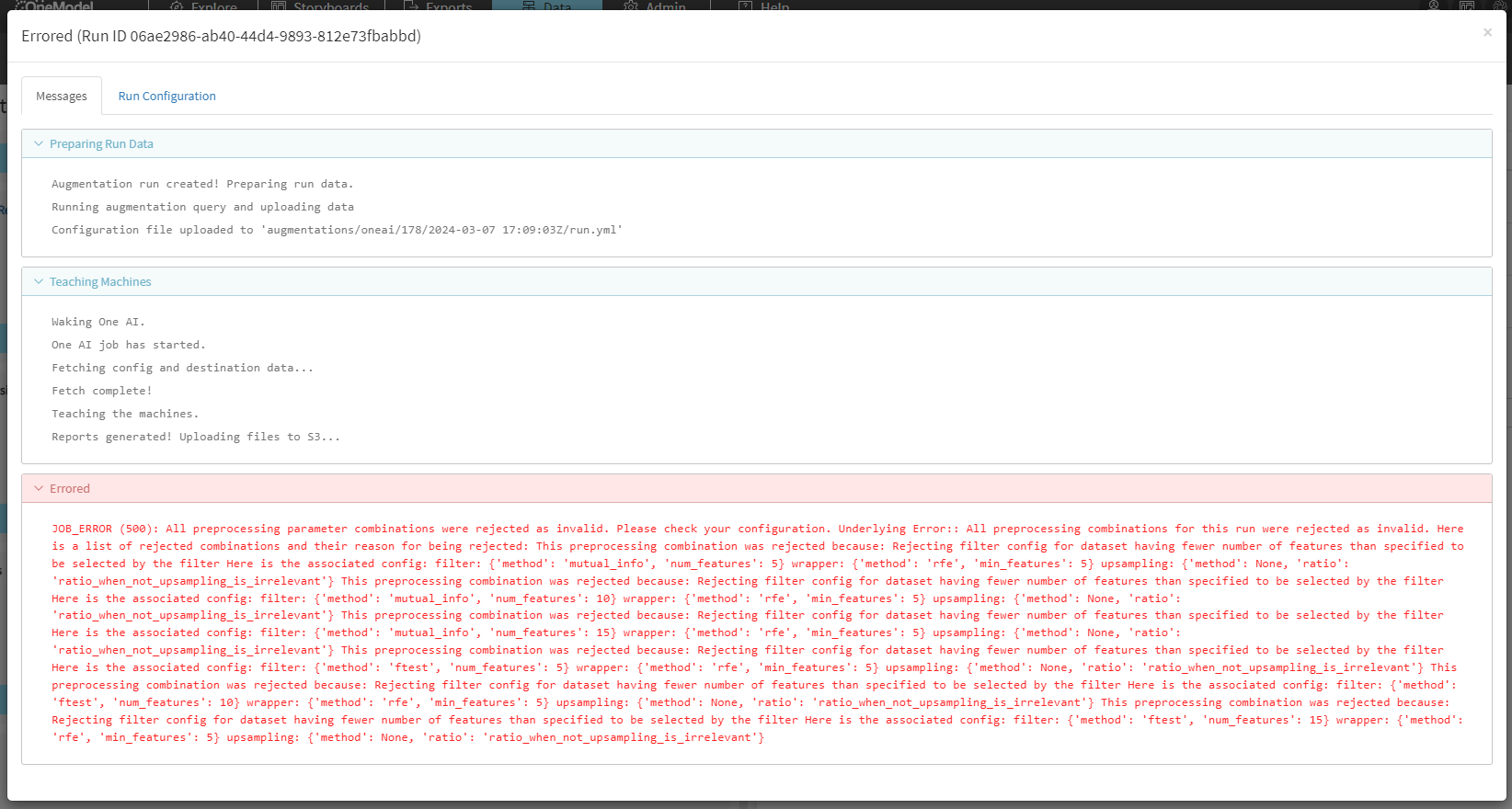Switch to the Run Configuration tab

pos(166,97)
